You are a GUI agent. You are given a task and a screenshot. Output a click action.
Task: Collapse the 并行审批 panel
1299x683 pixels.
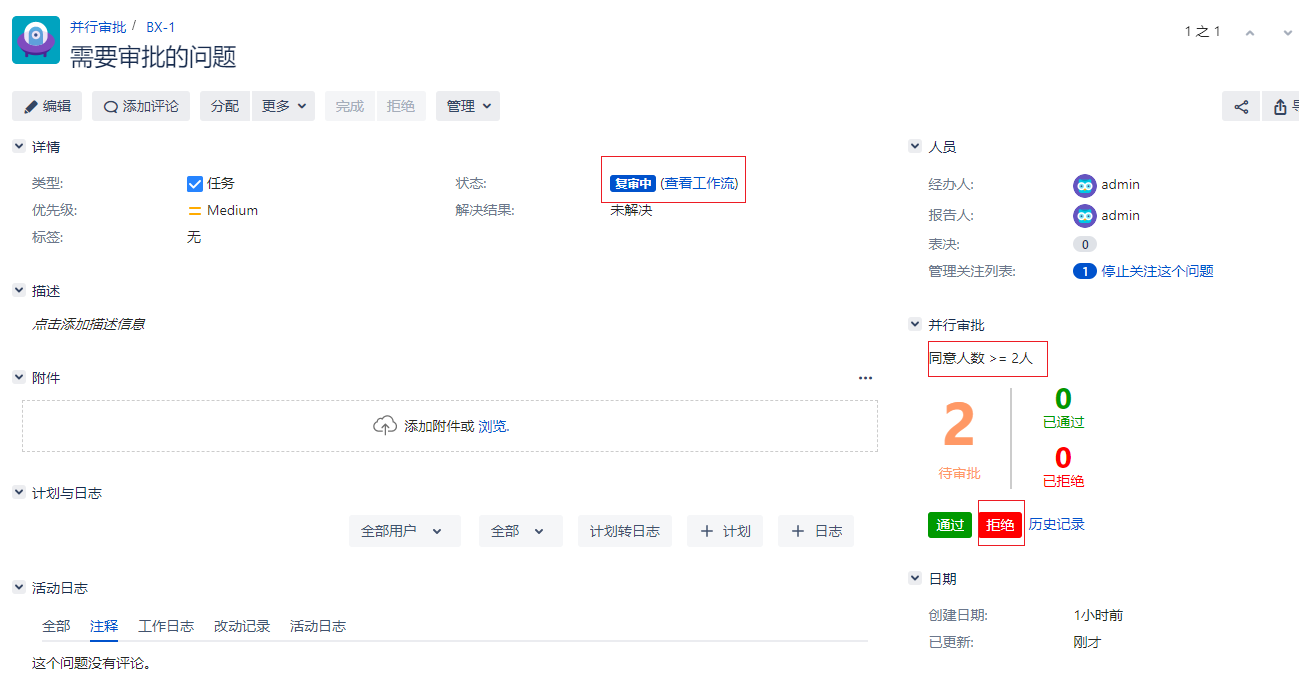(x=914, y=325)
